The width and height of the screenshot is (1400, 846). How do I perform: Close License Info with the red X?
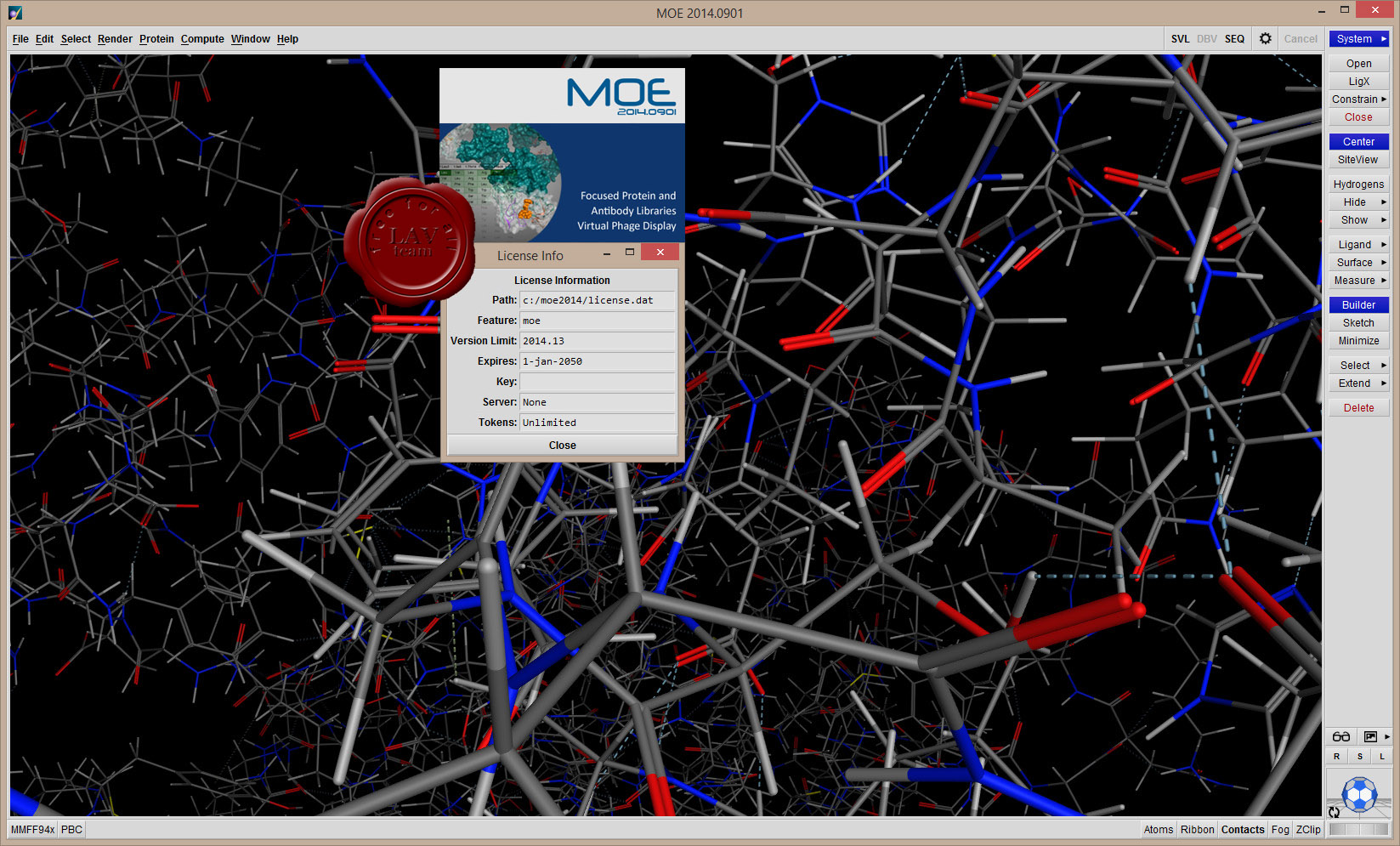[660, 253]
